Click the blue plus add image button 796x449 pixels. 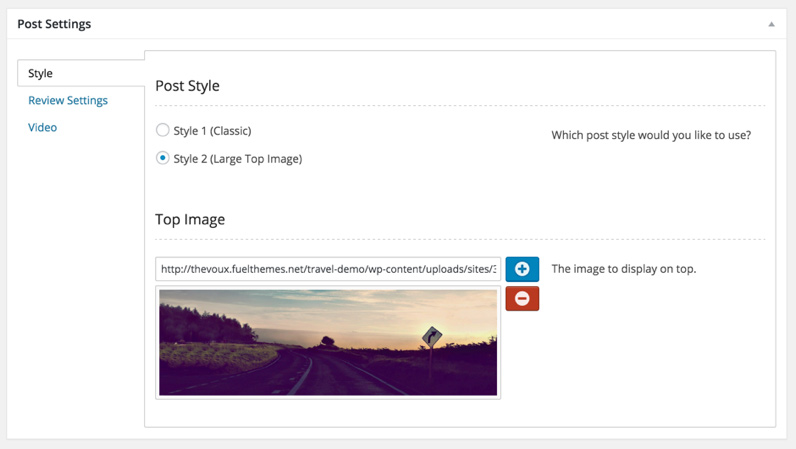pyautogui.click(x=522, y=269)
